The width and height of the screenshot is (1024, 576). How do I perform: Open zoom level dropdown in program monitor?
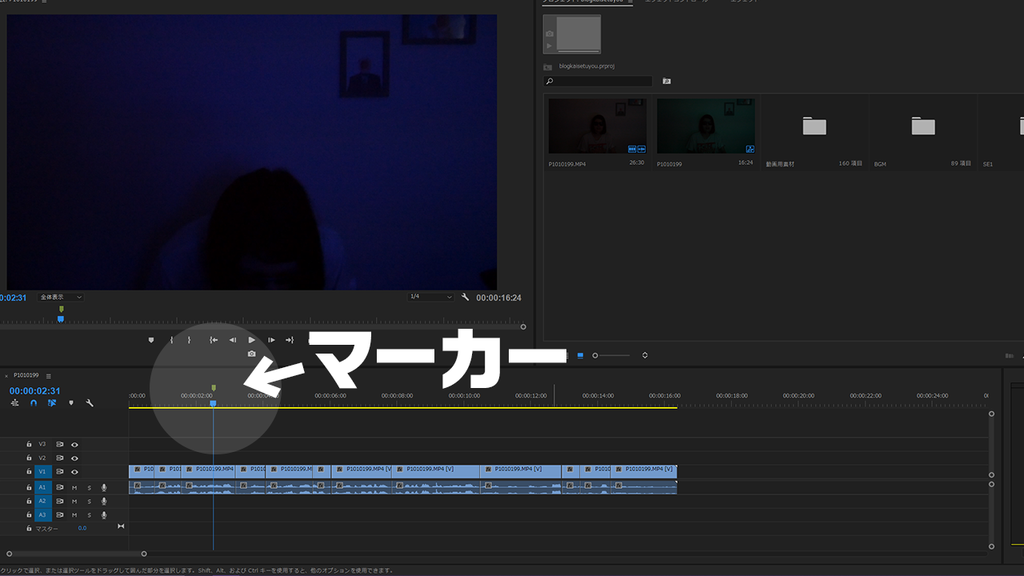61,297
